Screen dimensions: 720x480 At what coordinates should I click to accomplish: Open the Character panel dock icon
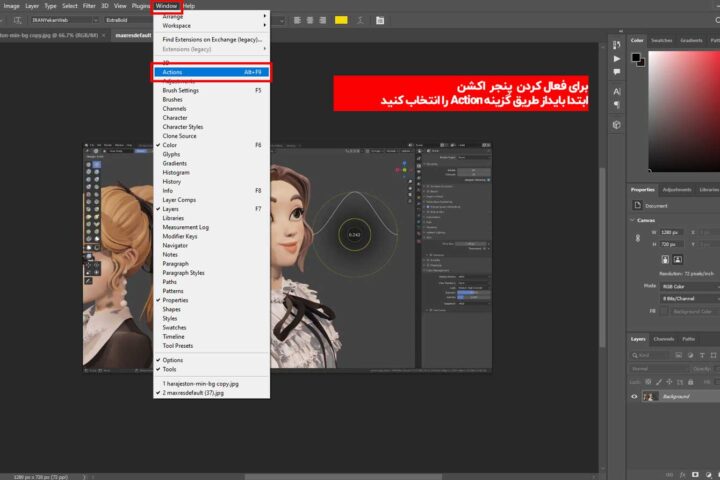pyautogui.click(x=617, y=91)
